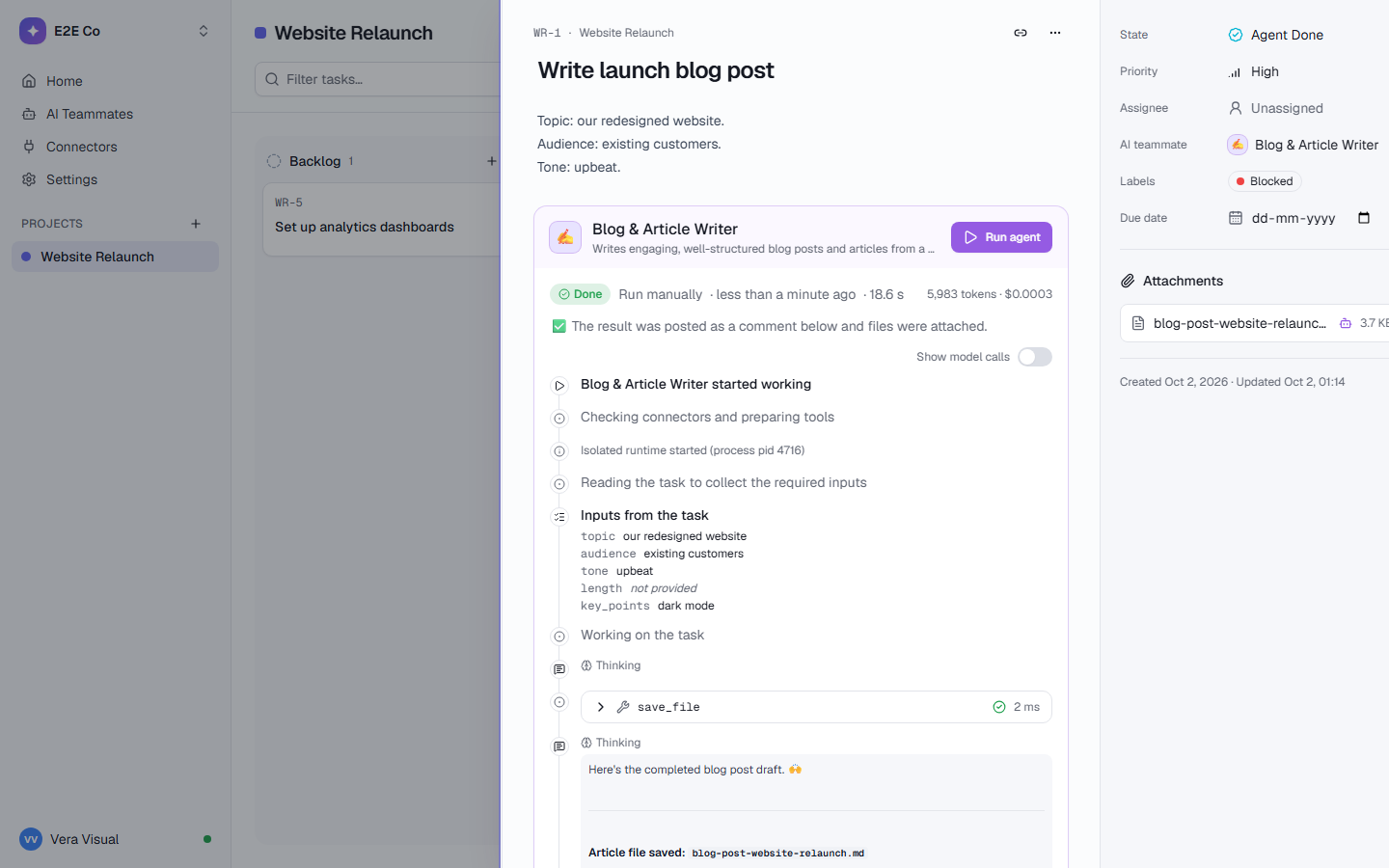The image size is (1389, 868).
Task: Toggle the Show model calls switch
Action: click(1035, 357)
